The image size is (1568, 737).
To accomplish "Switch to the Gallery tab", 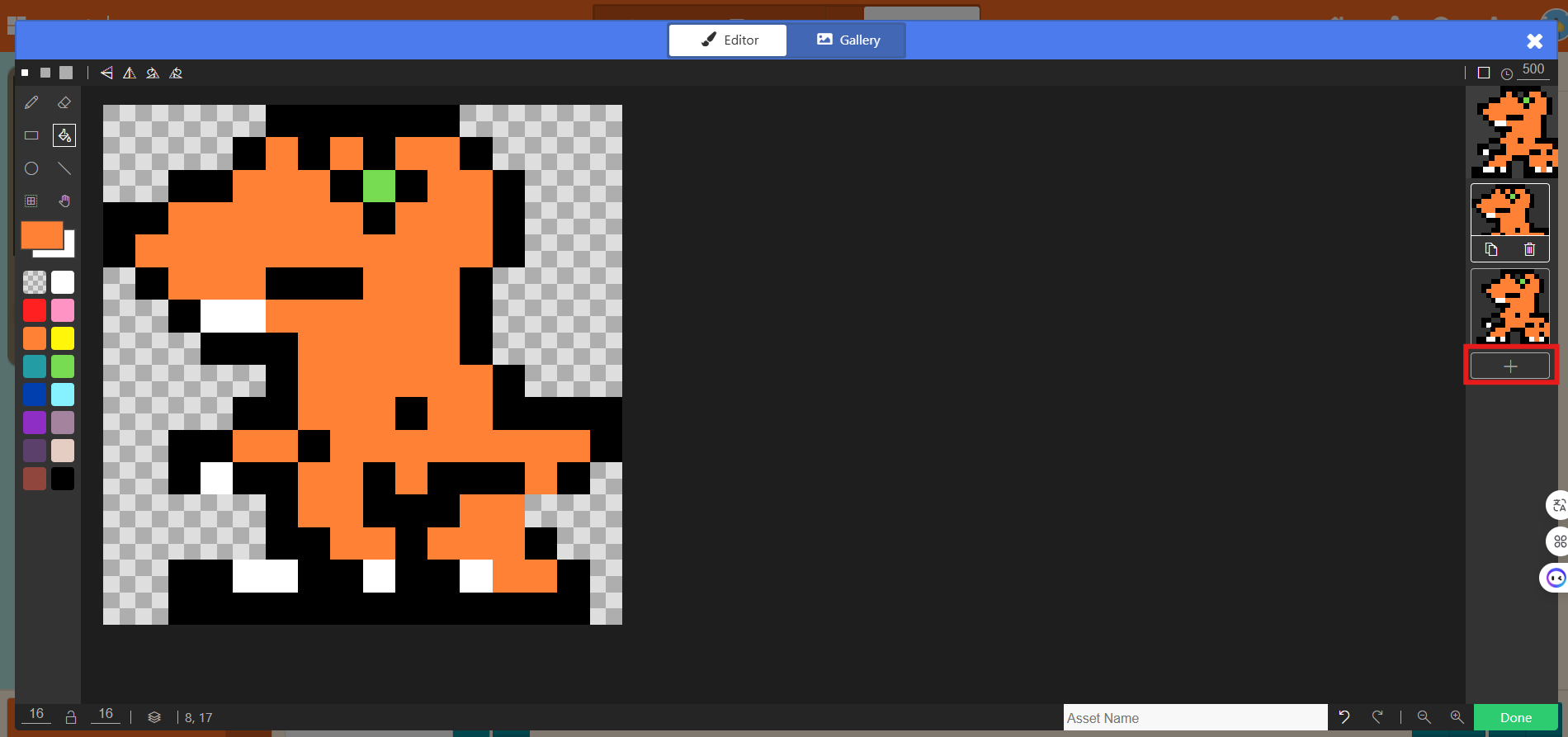I will (x=848, y=40).
